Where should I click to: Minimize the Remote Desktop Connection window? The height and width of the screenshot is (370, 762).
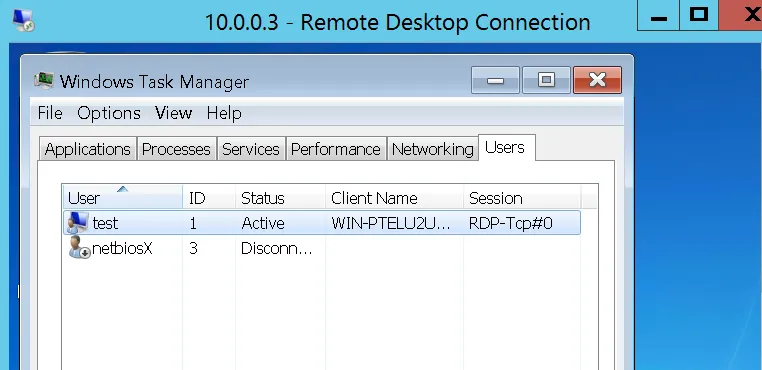658,15
